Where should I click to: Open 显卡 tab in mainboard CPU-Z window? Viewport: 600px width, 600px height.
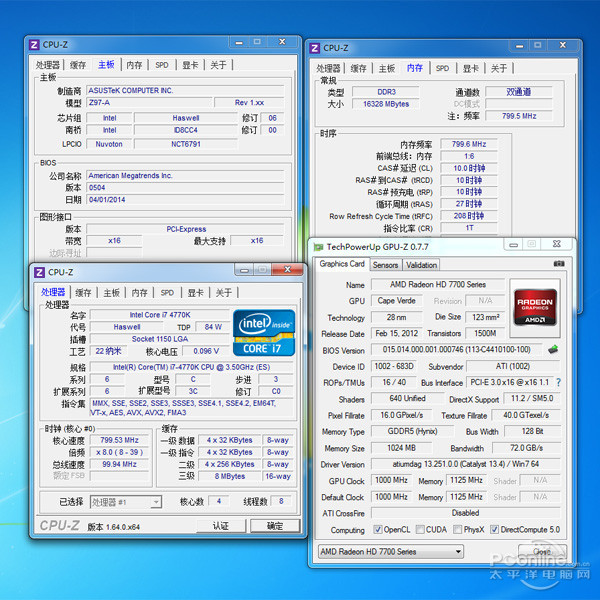[x=190, y=65]
